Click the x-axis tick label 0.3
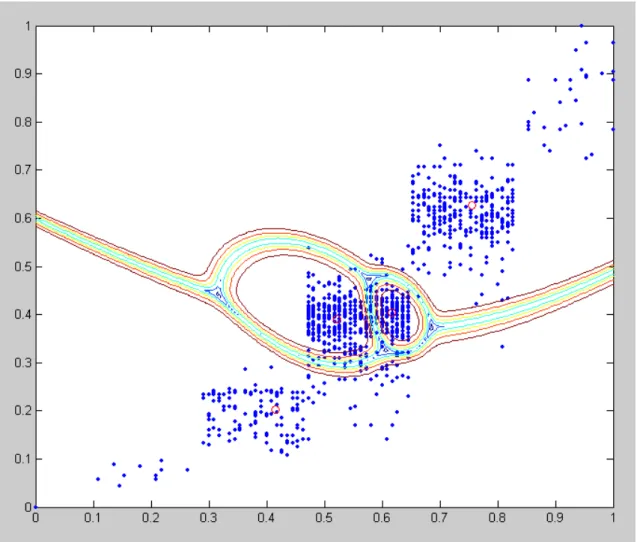This screenshot has width=637, height=542. [208, 518]
